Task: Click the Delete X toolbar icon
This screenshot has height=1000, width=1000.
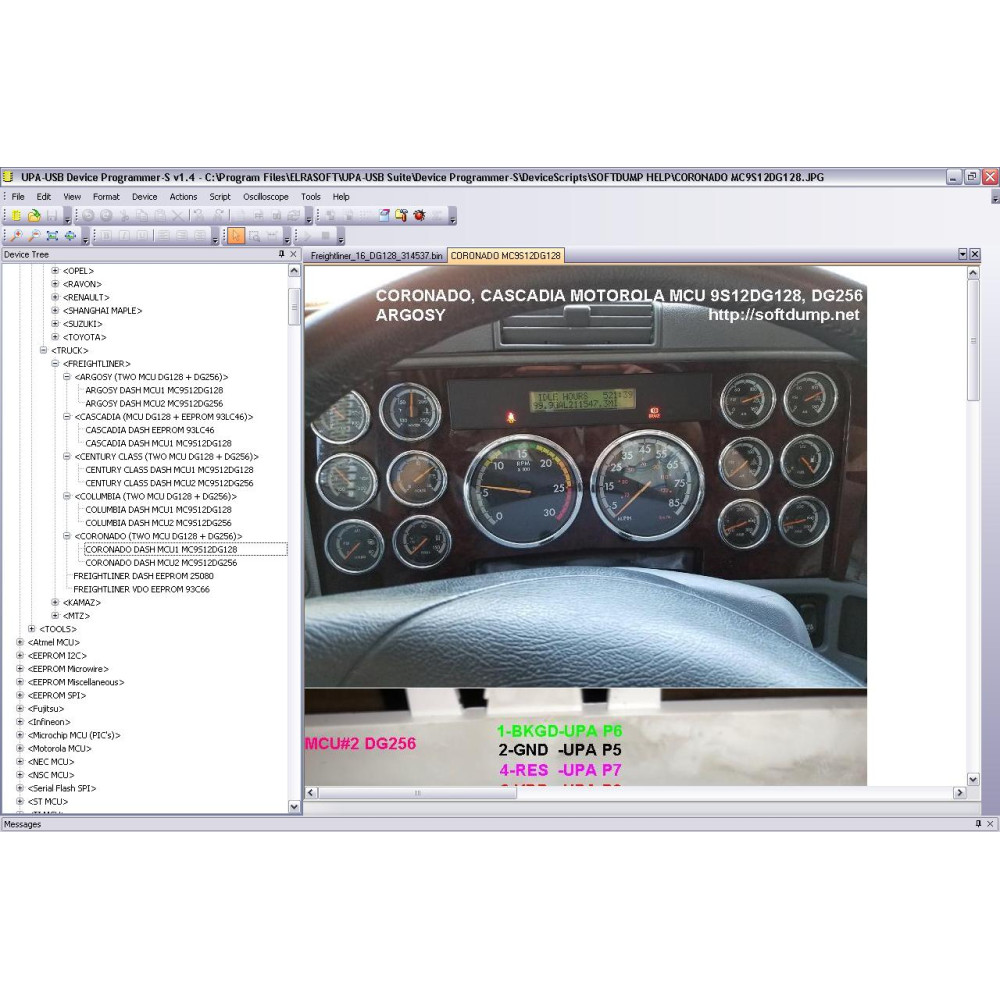Action: pyautogui.click(x=178, y=216)
